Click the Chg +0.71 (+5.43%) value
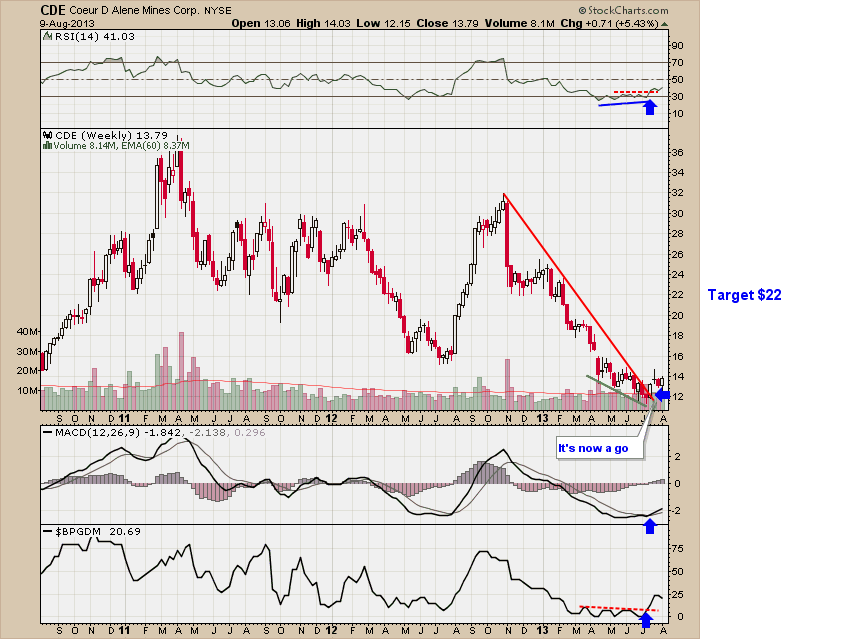Screen dimensions: 850x639 click(x=609, y=24)
